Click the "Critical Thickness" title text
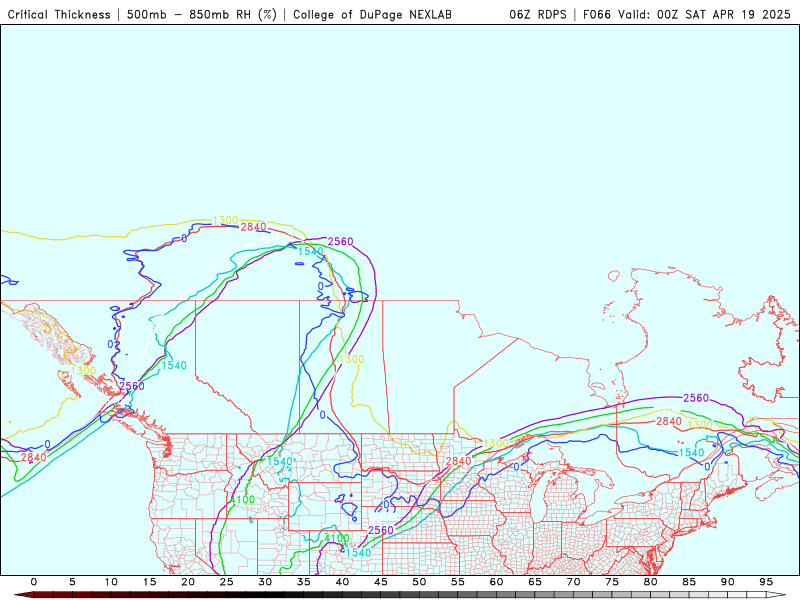The width and height of the screenshot is (800, 600). coord(59,15)
